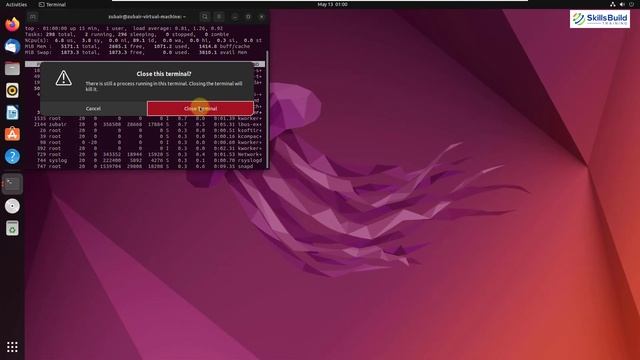Launch Thunderbird Mail from the dock

pos(12,47)
